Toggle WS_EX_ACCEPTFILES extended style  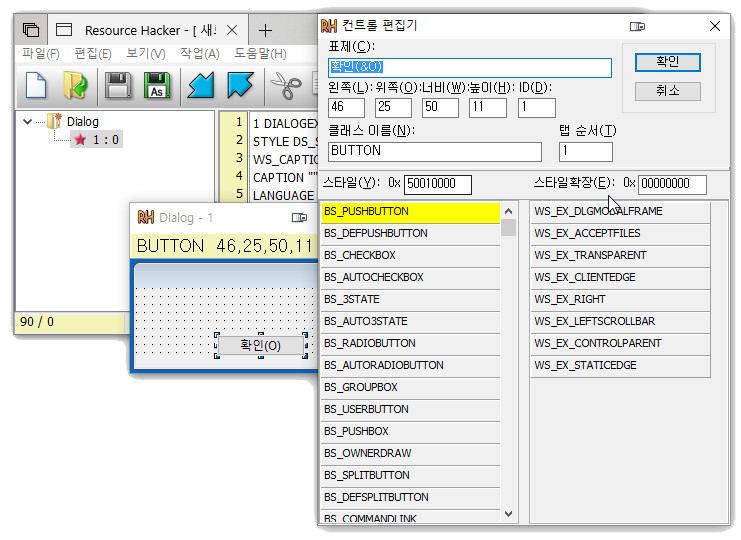tap(620, 233)
